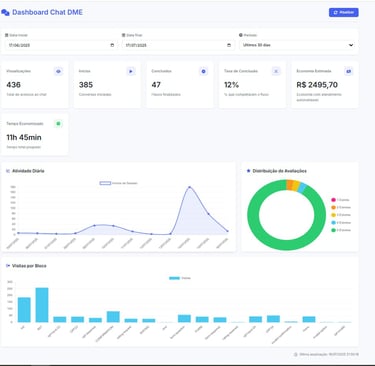The height and width of the screenshot is (366, 375).
Task: Click the green icon on Tempo Economizado card
Action: [58, 124]
